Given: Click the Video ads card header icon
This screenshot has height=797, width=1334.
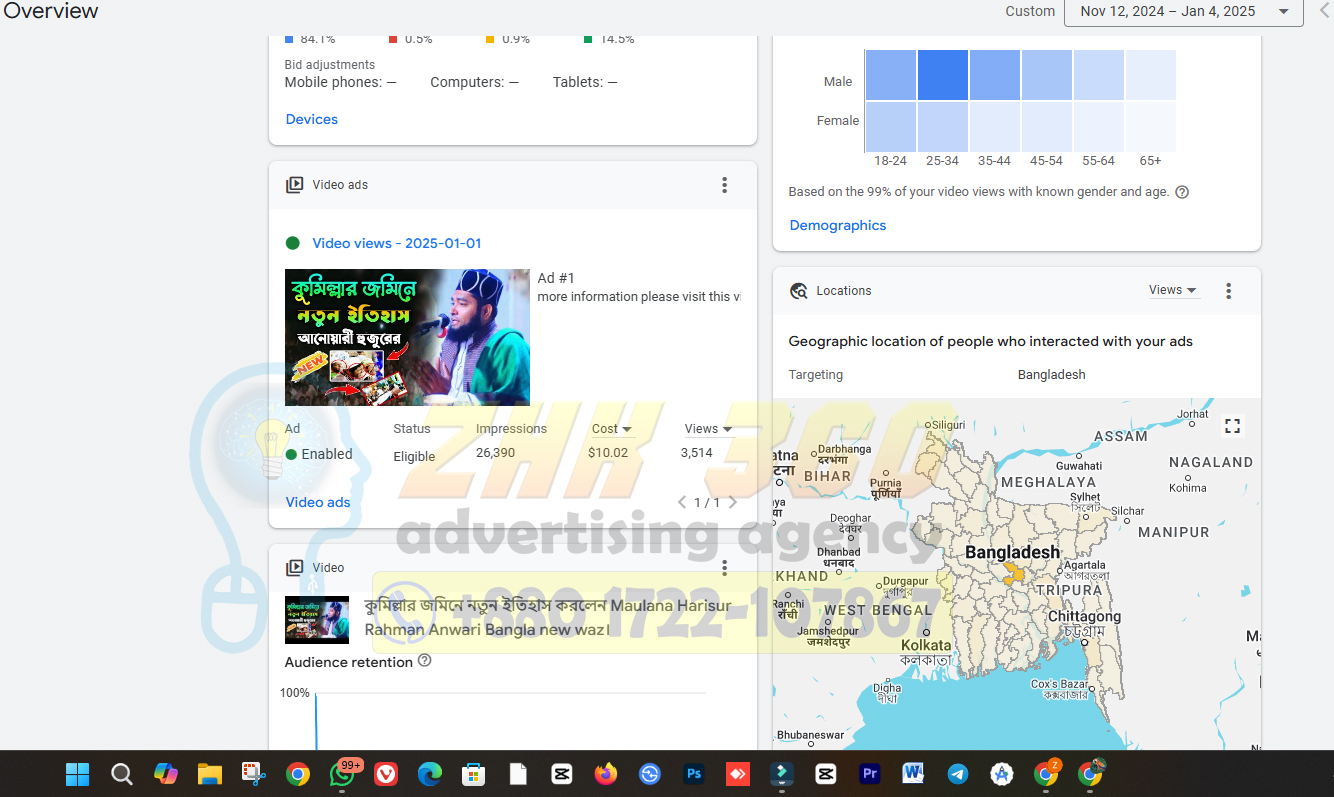Looking at the screenshot, I should coord(294,185).
